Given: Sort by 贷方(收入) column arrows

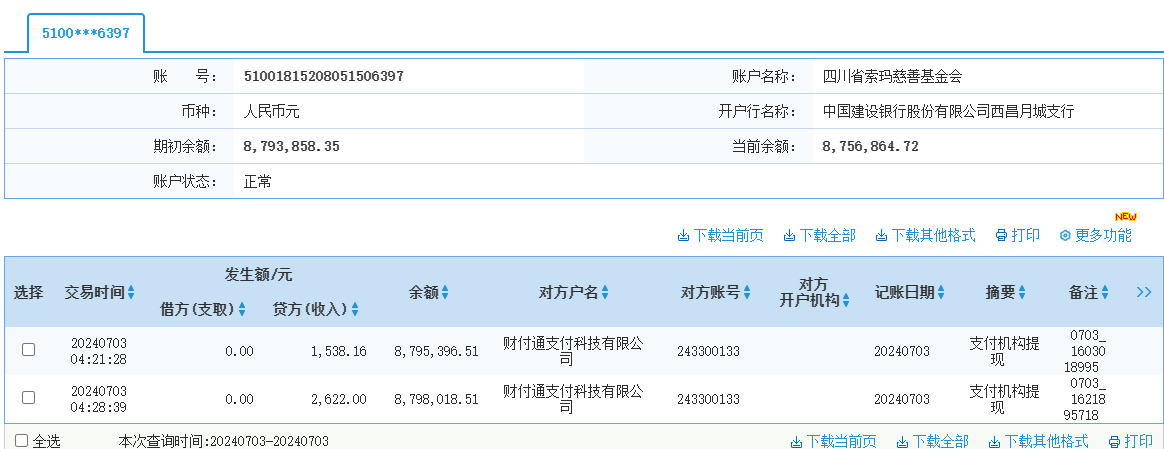Looking at the screenshot, I should coord(355,309).
